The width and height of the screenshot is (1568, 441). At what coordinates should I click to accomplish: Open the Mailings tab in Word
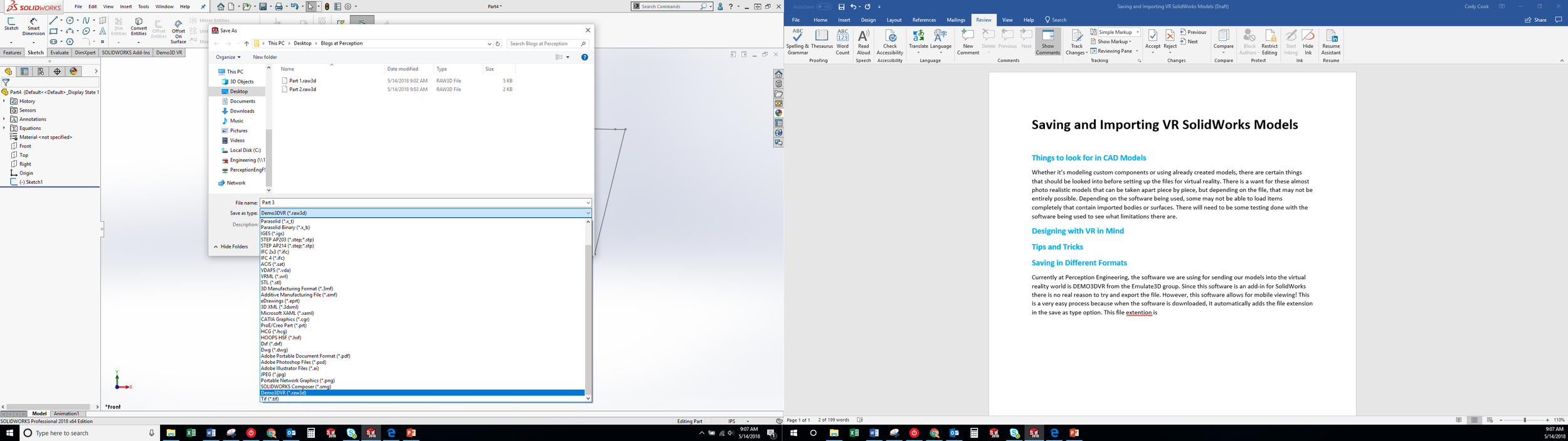[x=956, y=20]
